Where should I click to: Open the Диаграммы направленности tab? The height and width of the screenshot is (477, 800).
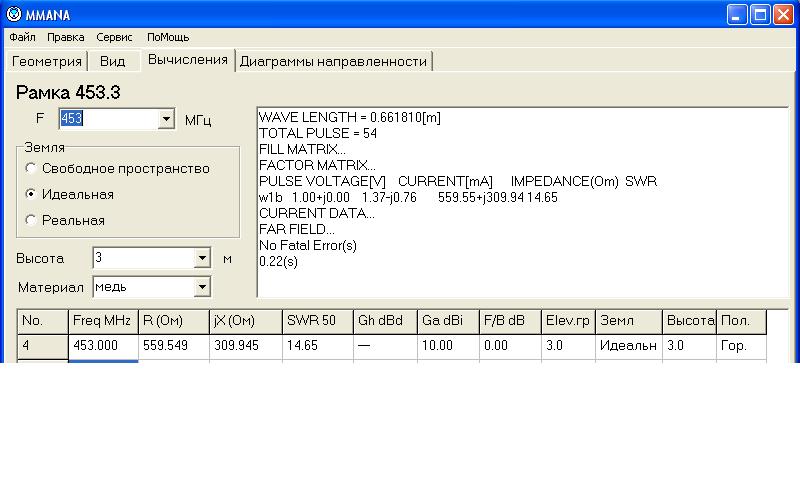pos(333,61)
